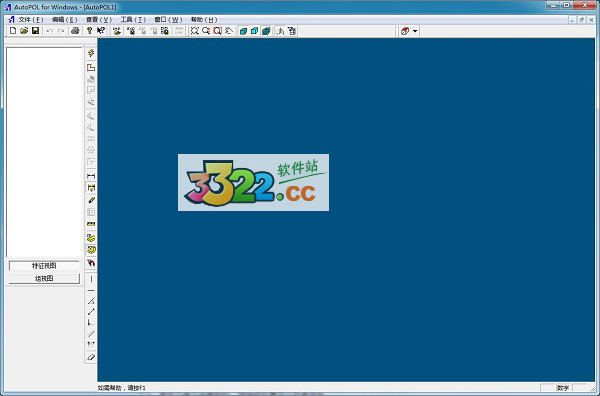The image size is (600, 396).
Task: Toggle the third teal solid box view
Action: click(266, 31)
